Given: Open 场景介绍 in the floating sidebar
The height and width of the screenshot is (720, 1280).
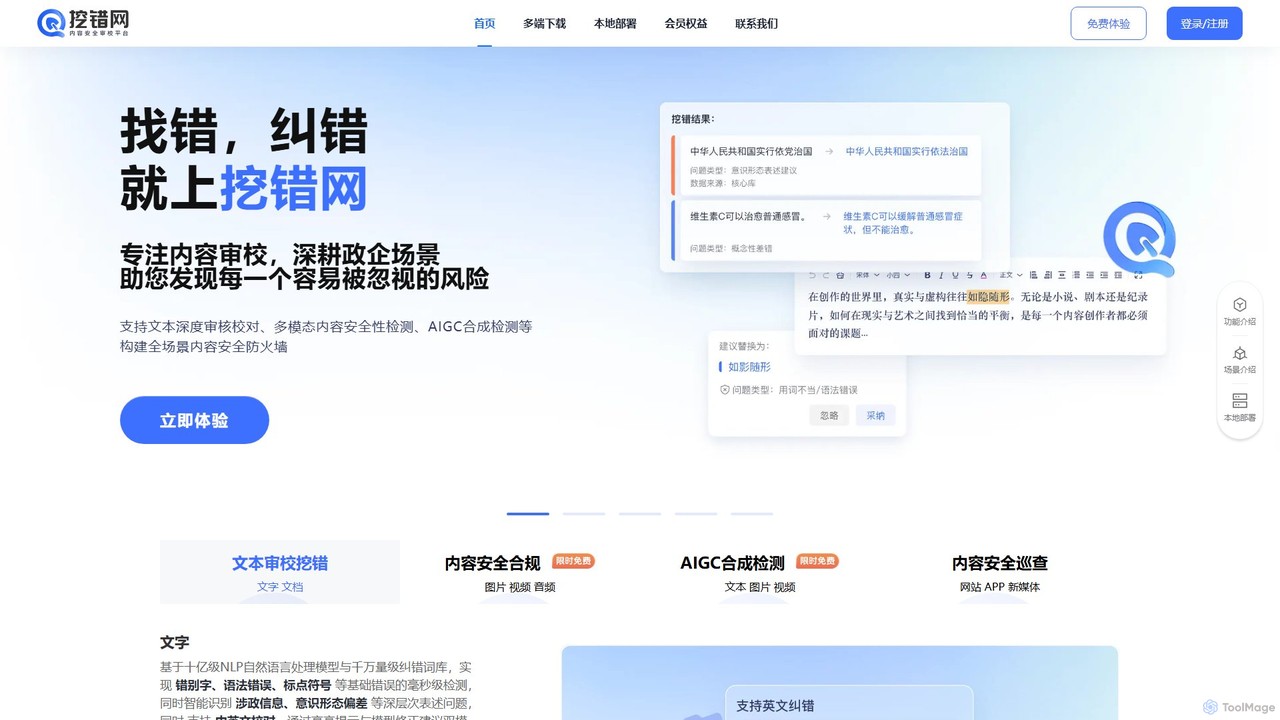Looking at the screenshot, I should pos(1239,359).
